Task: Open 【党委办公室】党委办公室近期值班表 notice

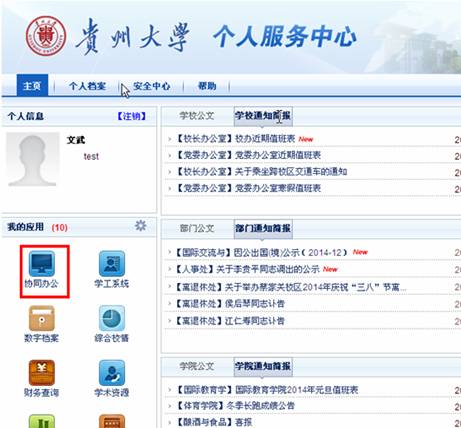Action: [248, 155]
